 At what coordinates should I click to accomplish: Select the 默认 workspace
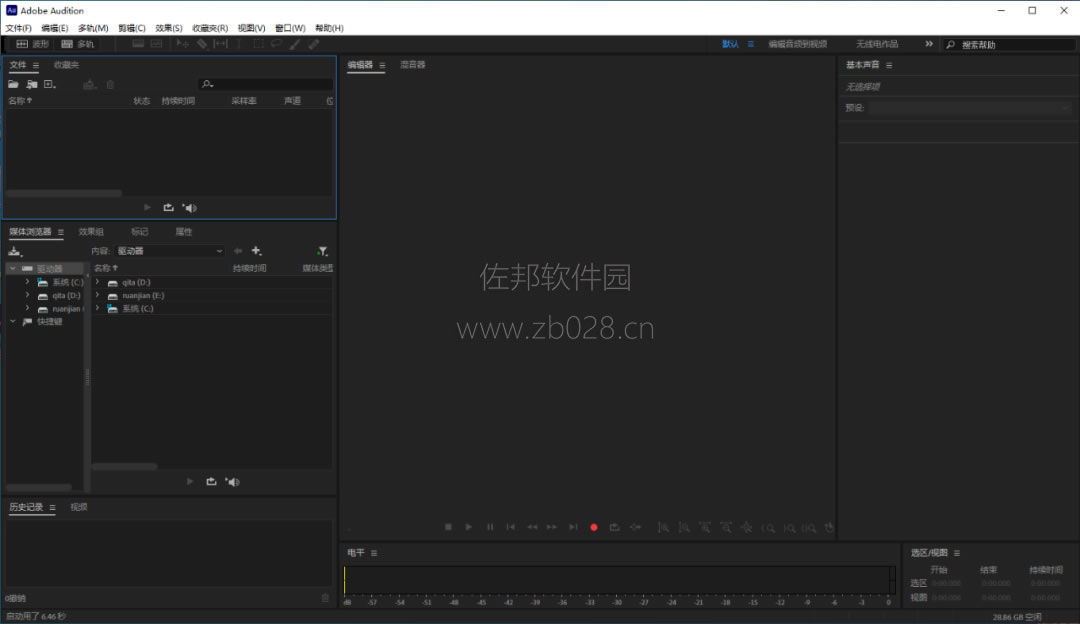coord(730,44)
